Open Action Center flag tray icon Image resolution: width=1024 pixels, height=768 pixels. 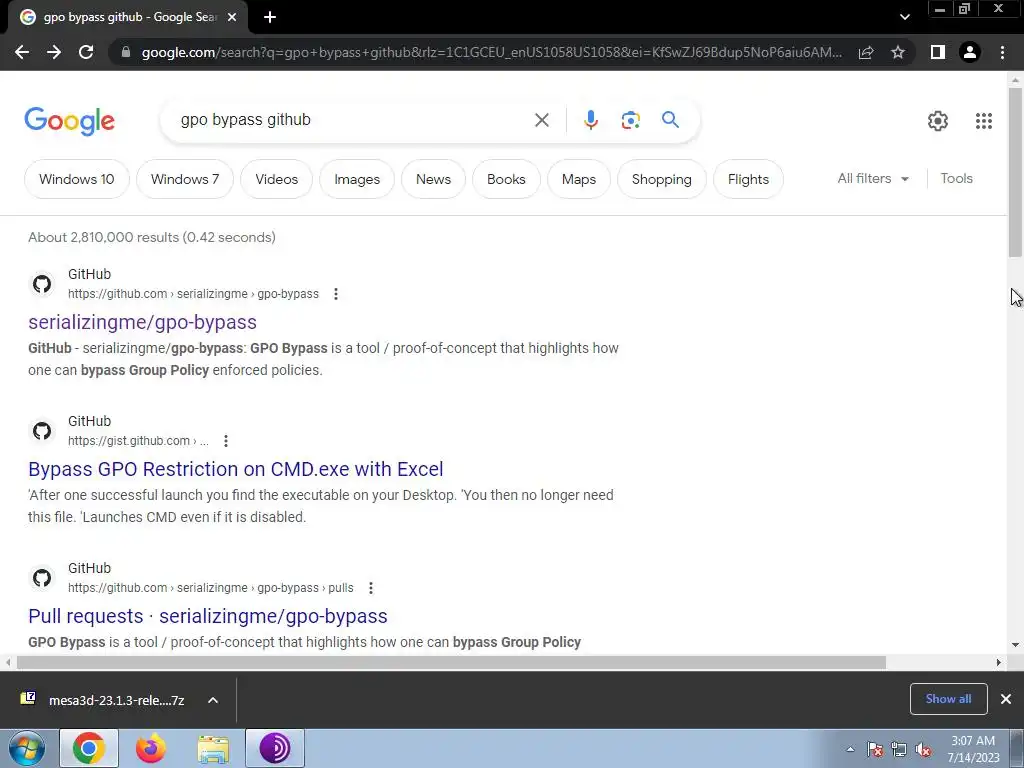[x=875, y=749]
